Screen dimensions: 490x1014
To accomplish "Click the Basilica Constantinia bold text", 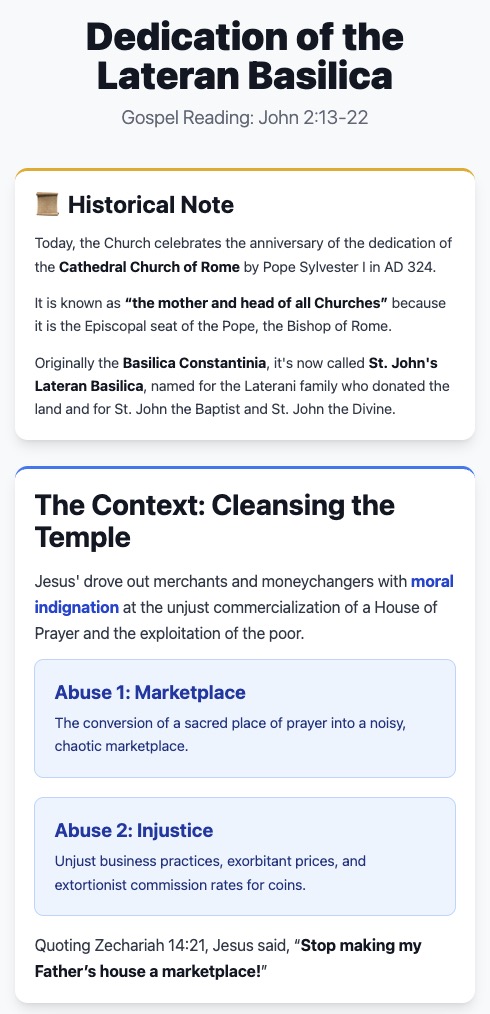I will point(194,362).
